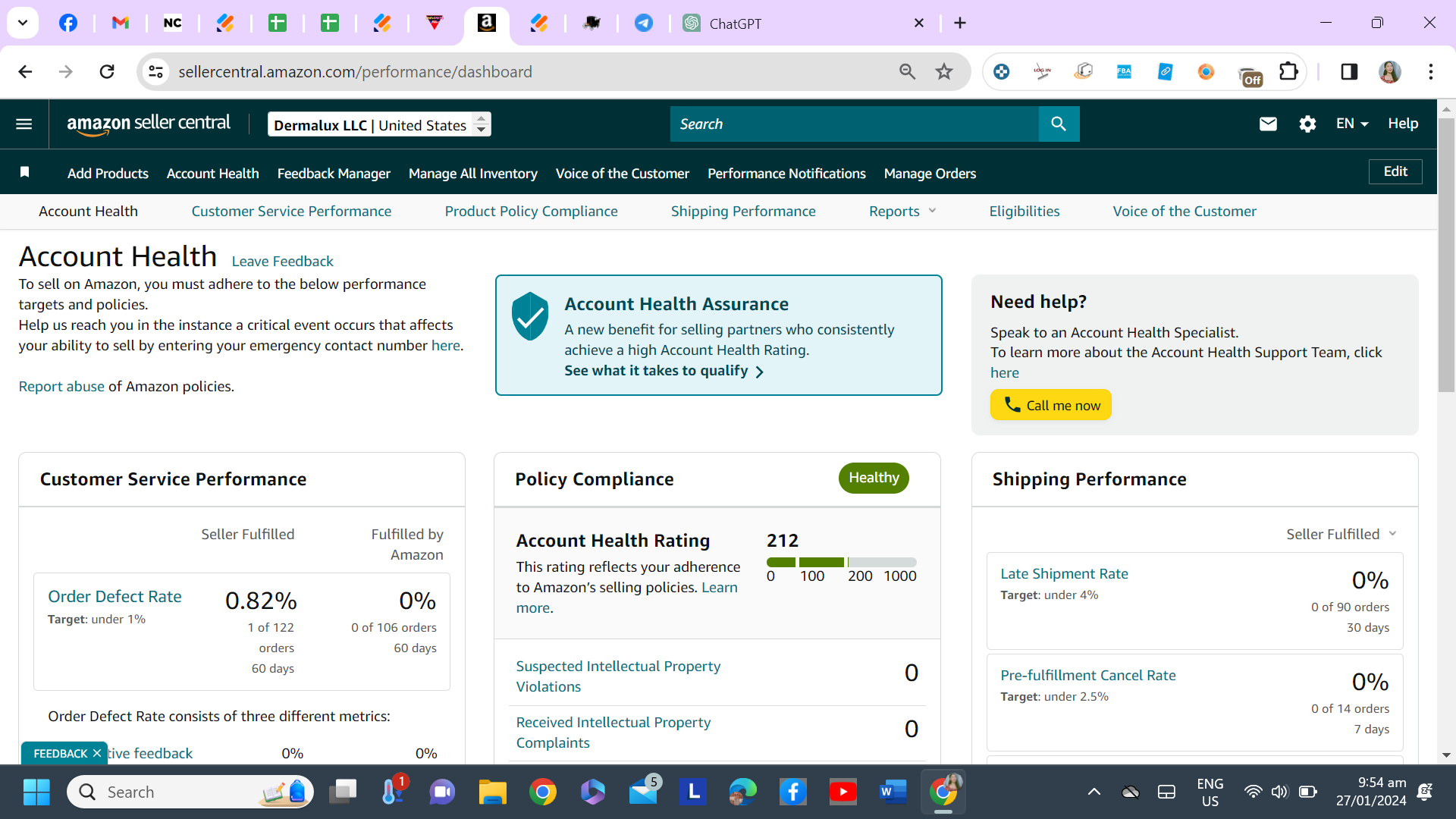1456x819 pixels.
Task: Reload the page with refresh icon
Action: click(x=107, y=71)
